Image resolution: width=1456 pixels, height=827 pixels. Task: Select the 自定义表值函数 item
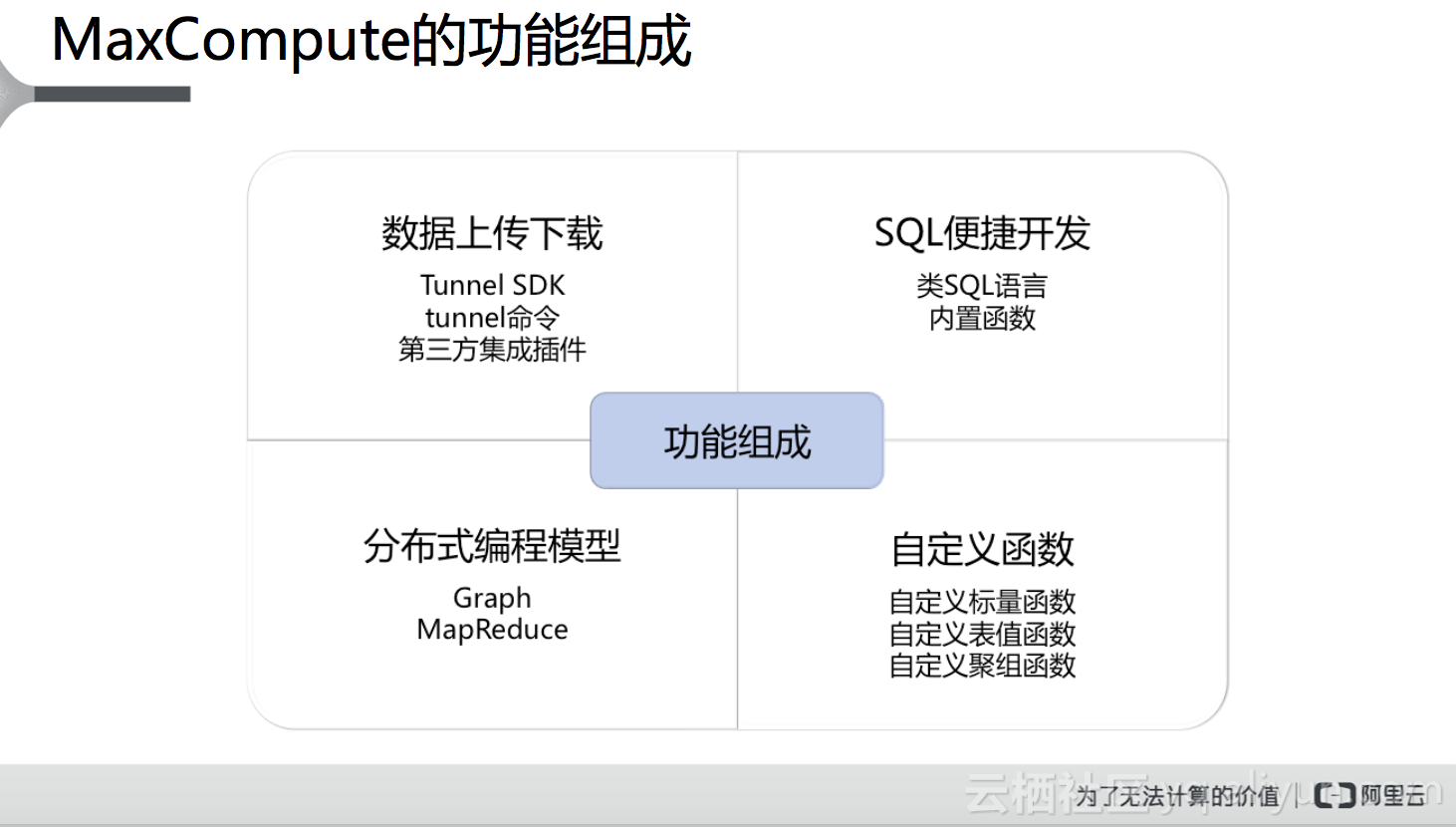tap(981, 634)
